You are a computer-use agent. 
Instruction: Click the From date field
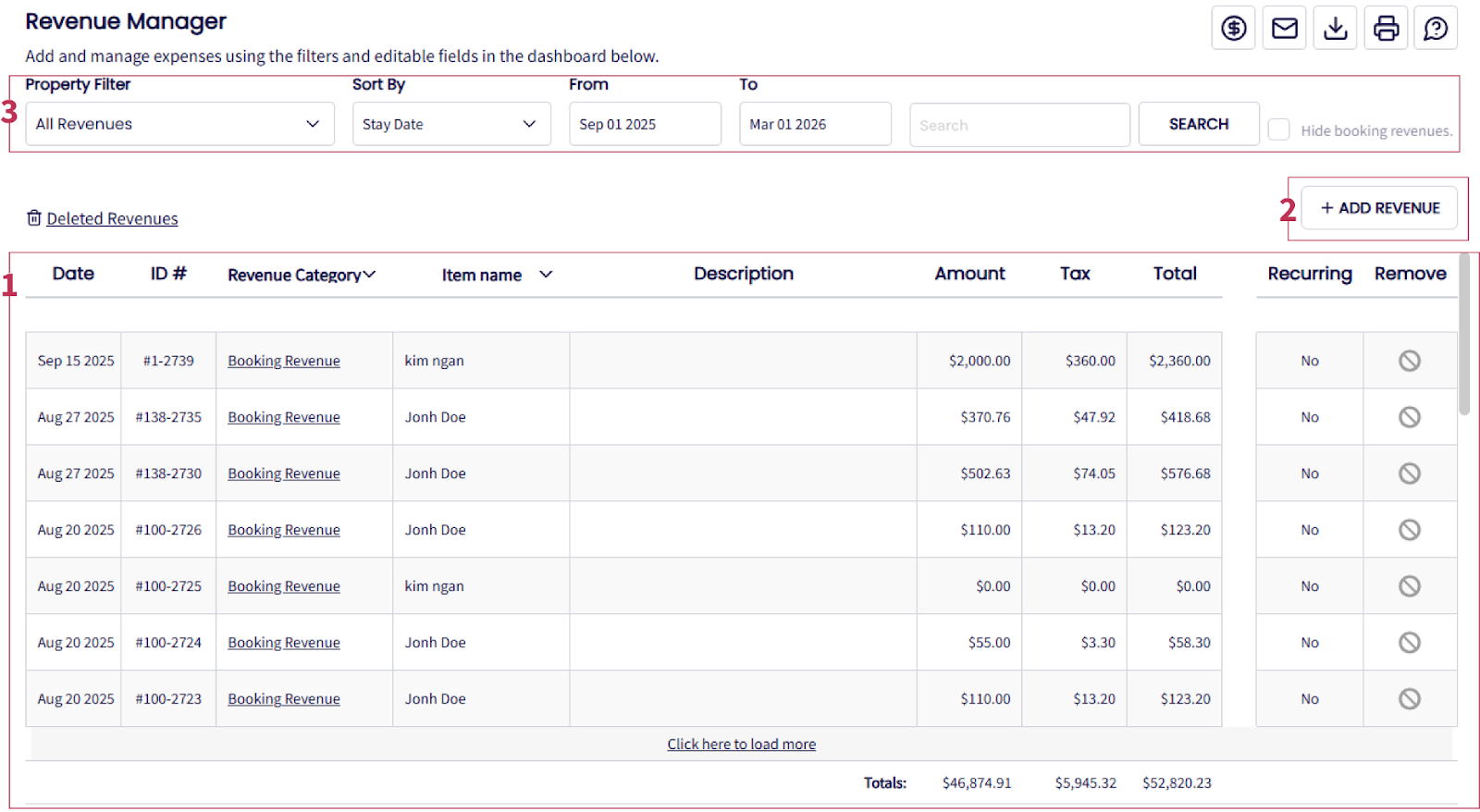[644, 124]
